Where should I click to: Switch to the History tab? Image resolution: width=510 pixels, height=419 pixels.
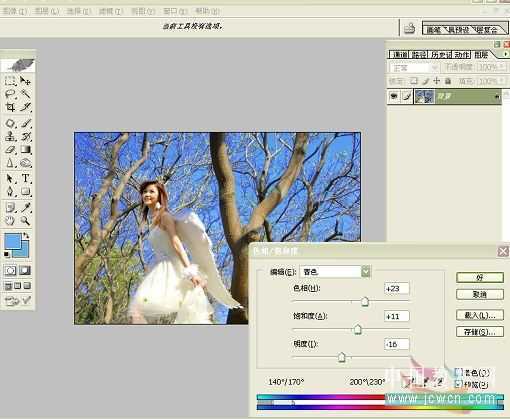click(x=441, y=55)
